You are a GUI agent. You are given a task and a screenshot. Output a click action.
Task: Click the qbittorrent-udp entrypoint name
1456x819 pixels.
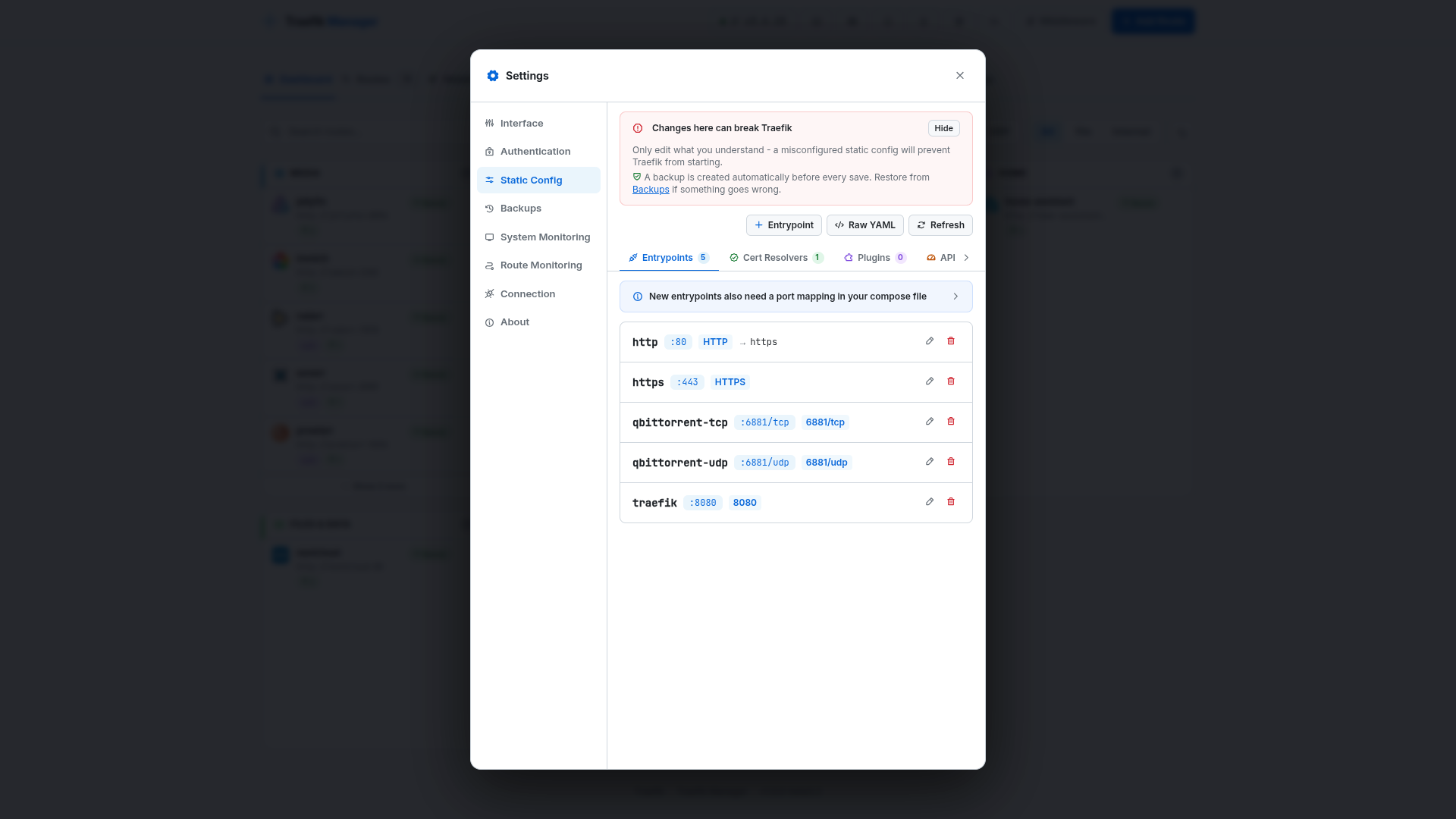pos(680,463)
